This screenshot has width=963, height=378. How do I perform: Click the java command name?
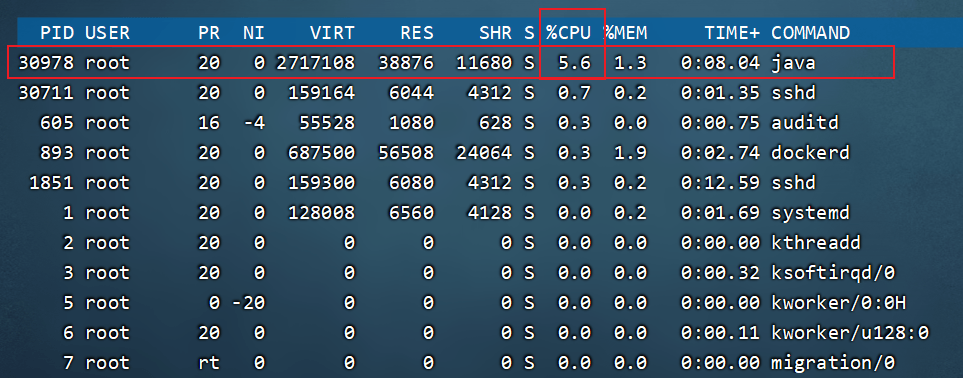(x=793, y=63)
